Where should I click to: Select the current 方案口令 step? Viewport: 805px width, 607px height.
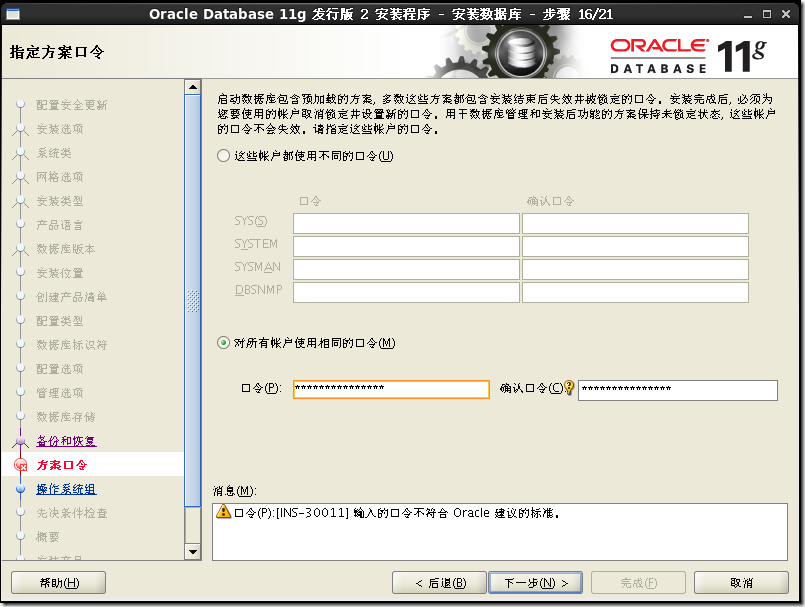(62, 465)
